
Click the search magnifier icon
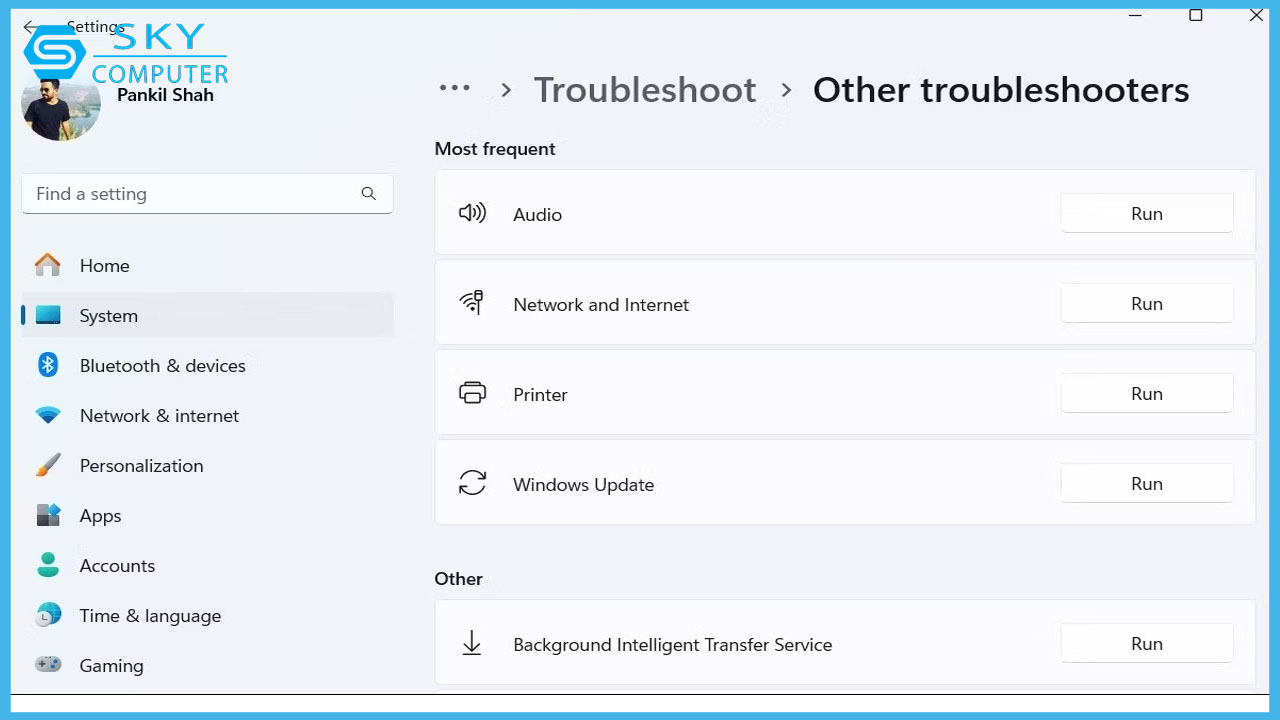(369, 194)
